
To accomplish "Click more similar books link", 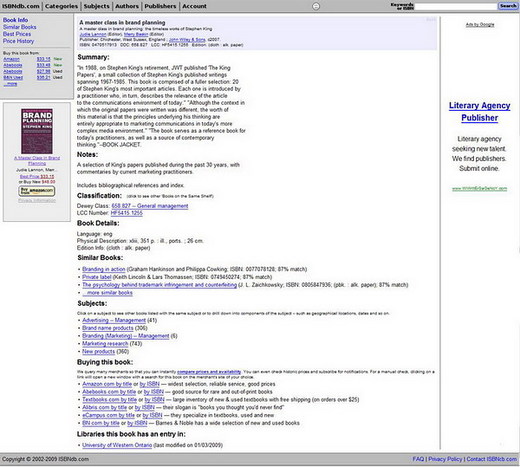I will pyautogui.click(x=107, y=293).
